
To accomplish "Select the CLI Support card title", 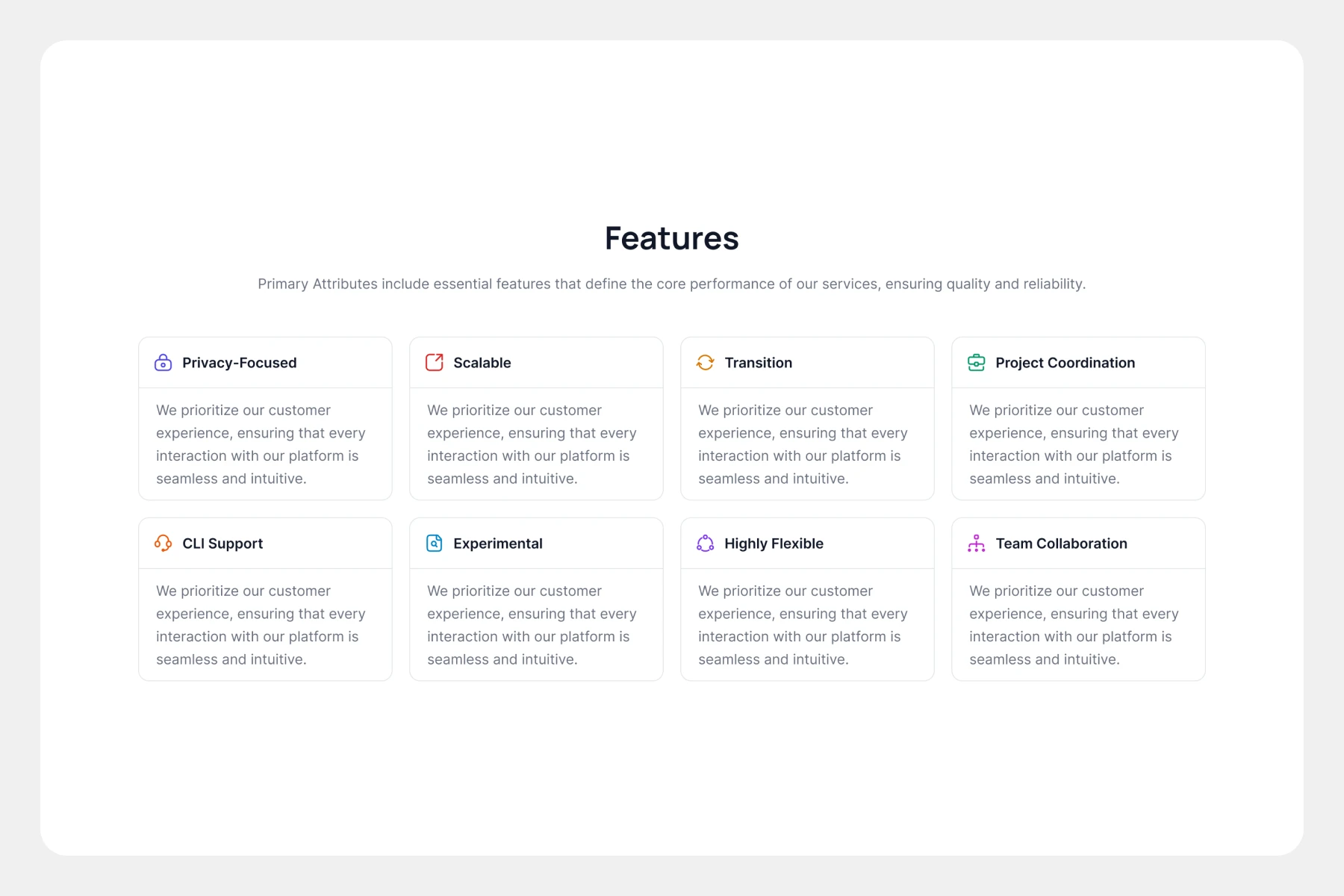I will (223, 544).
